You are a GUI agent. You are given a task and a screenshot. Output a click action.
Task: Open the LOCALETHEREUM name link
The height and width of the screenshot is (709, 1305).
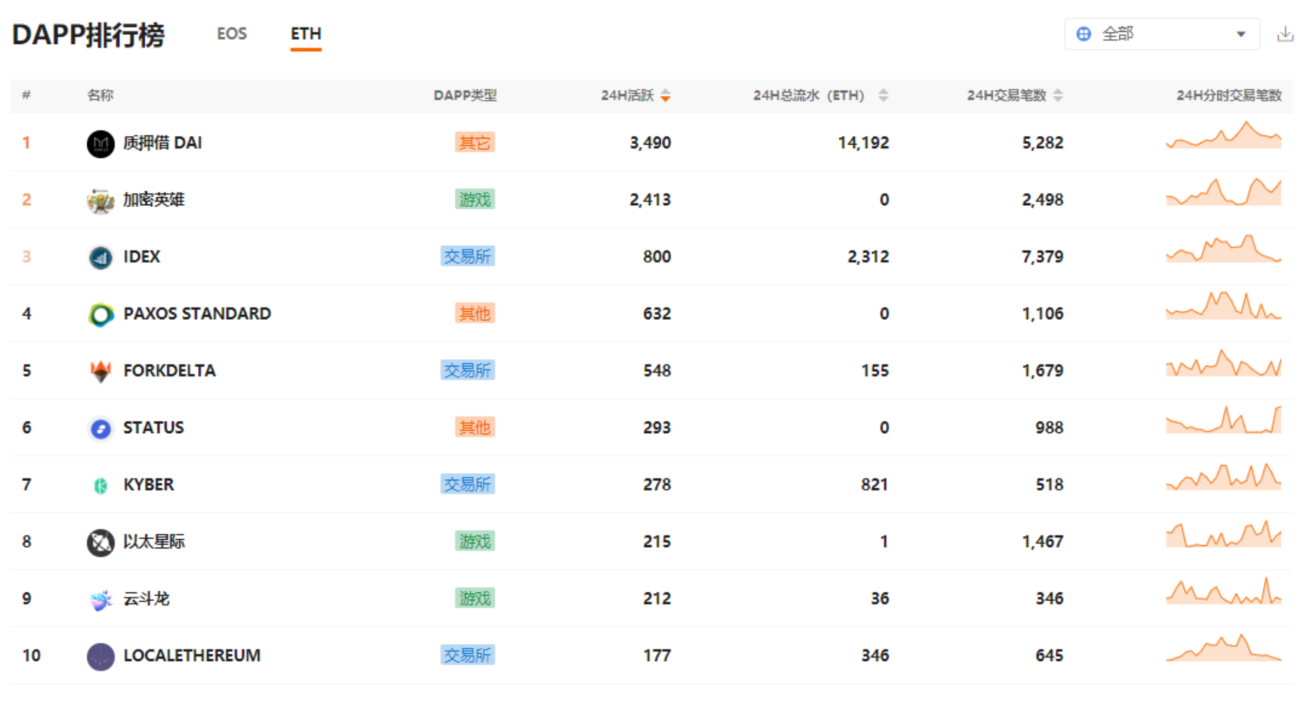(x=192, y=656)
